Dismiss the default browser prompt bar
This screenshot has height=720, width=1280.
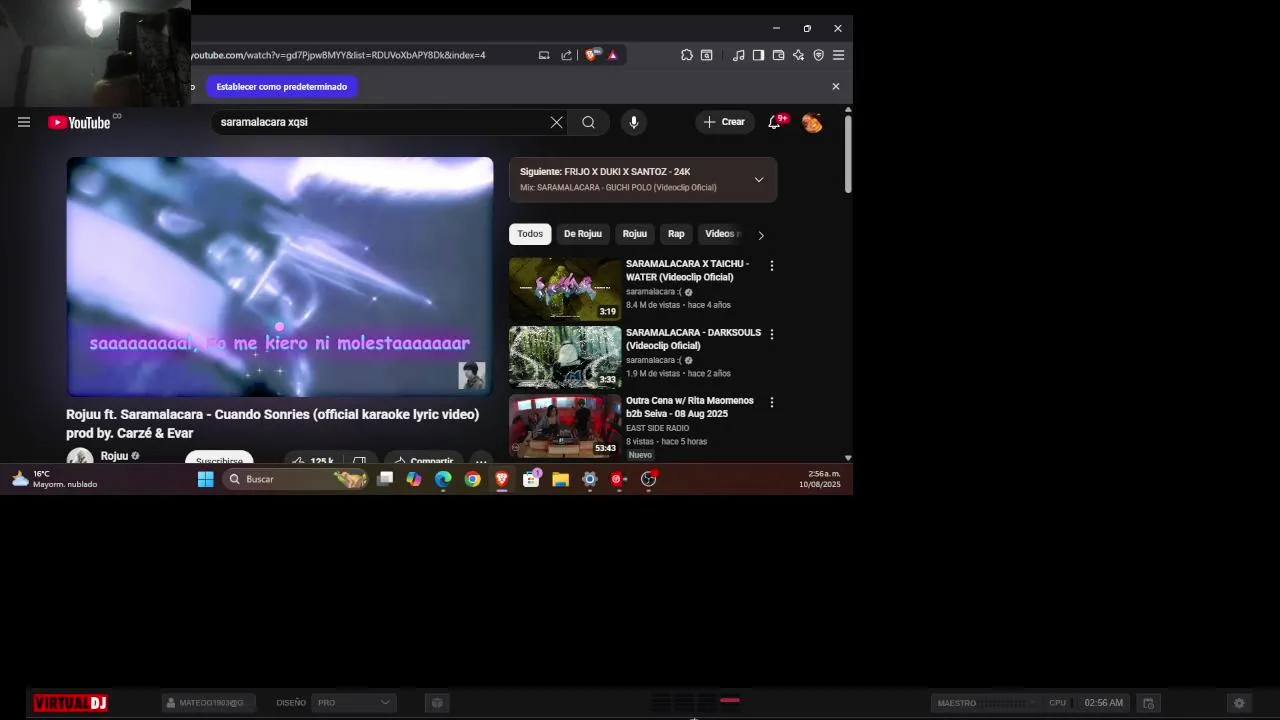coord(836,86)
